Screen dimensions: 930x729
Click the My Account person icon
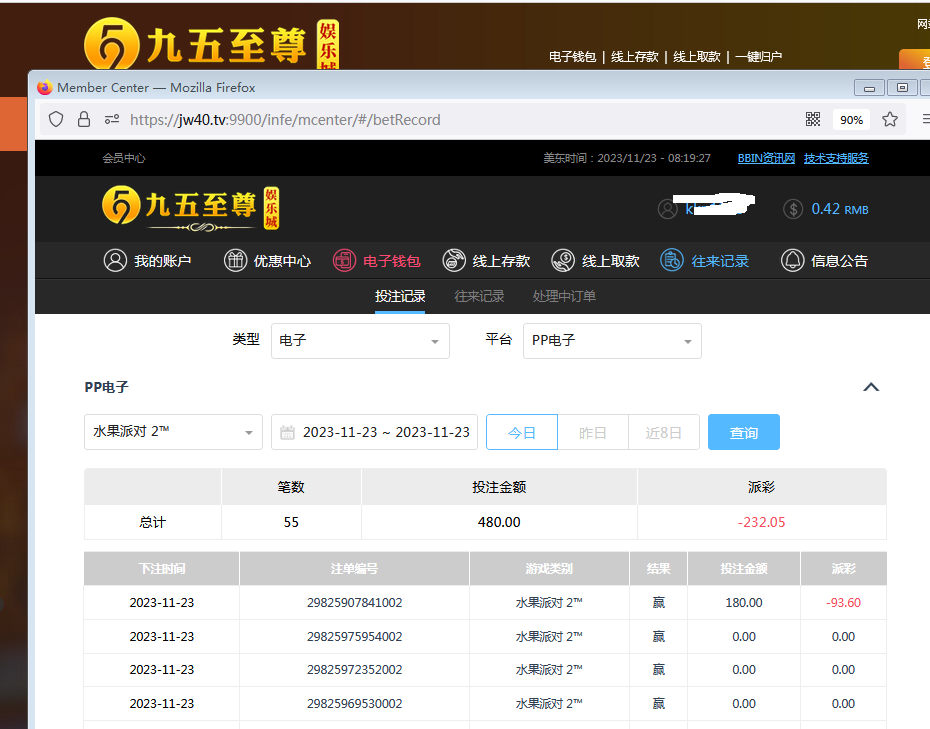115,261
